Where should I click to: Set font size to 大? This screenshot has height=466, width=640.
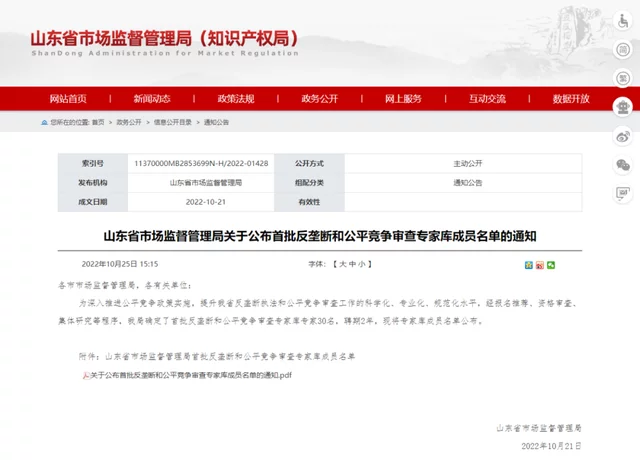pyautogui.click(x=342, y=264)
